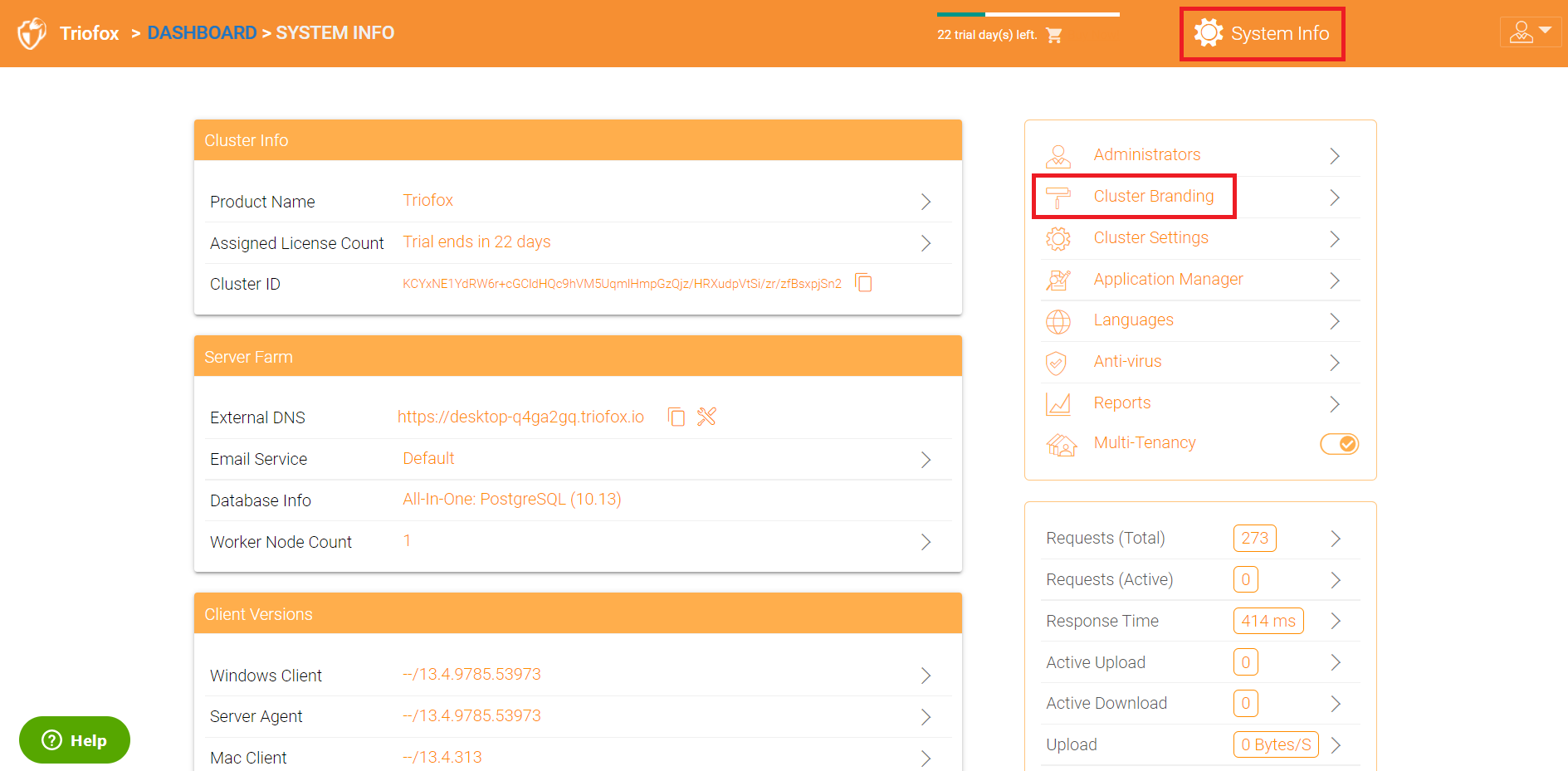This screenshot has width=1568, height=771.
Task: Click the All-In-One: PostgreSQL (10.13) value
Action: (511, 499)
